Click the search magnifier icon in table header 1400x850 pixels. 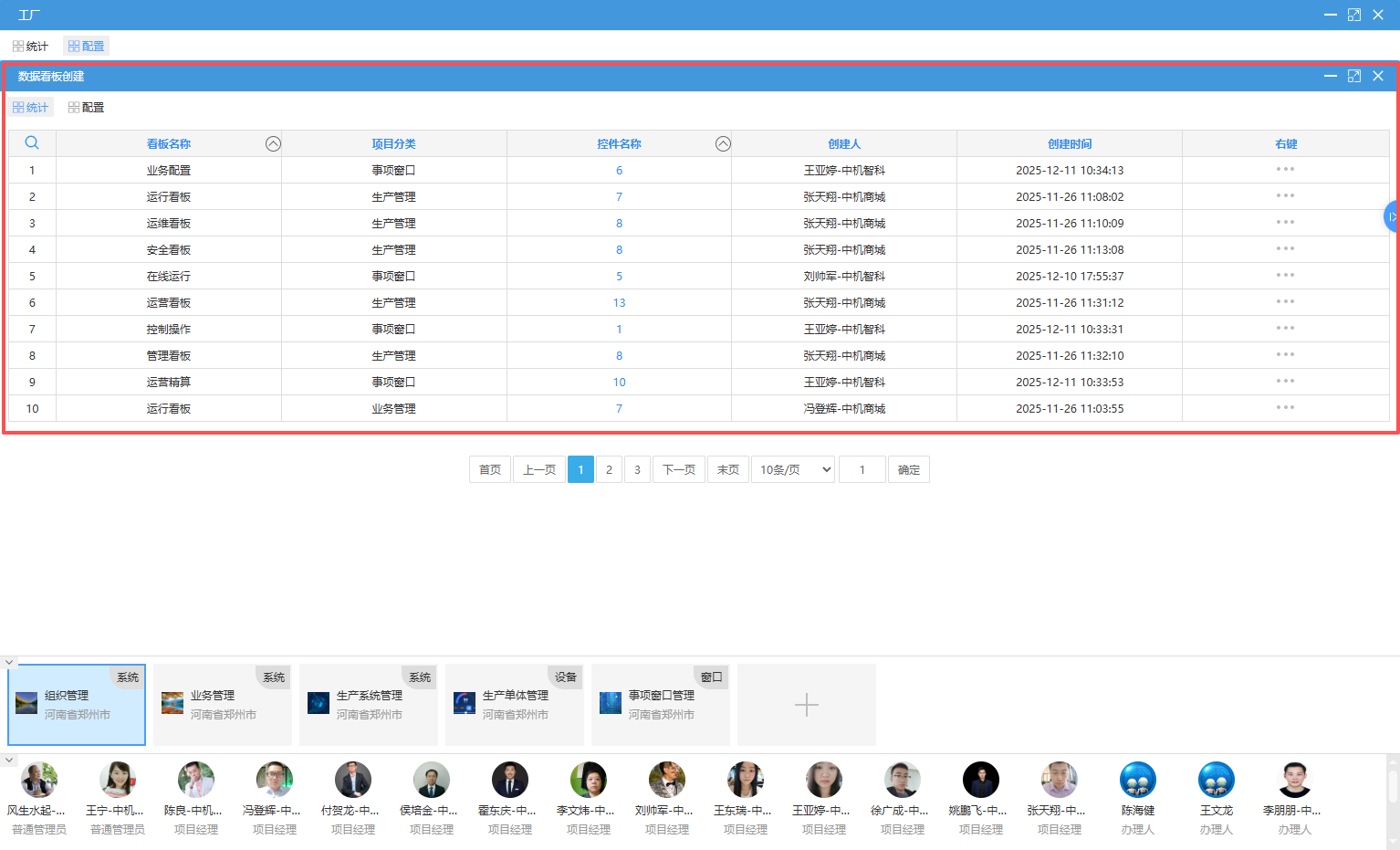point(32,143)
